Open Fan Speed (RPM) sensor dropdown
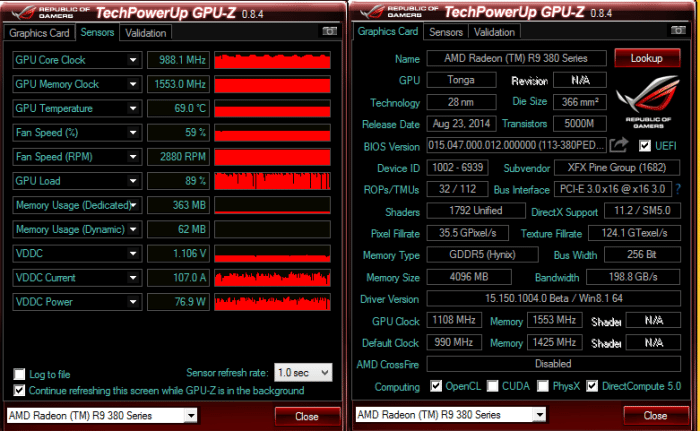 pyautogui.click(x=133, y=156)
